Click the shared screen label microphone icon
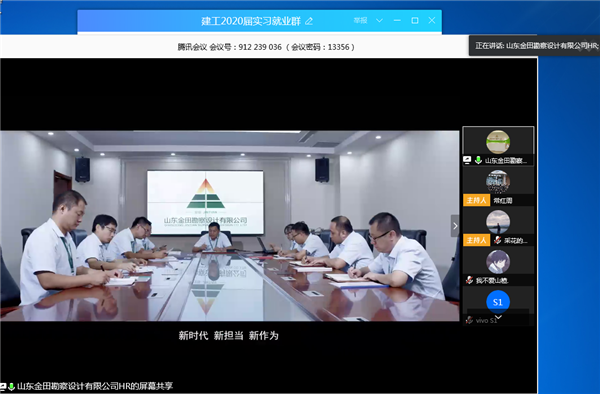Viewport: 600px width, 394px height. click(11, 386)
